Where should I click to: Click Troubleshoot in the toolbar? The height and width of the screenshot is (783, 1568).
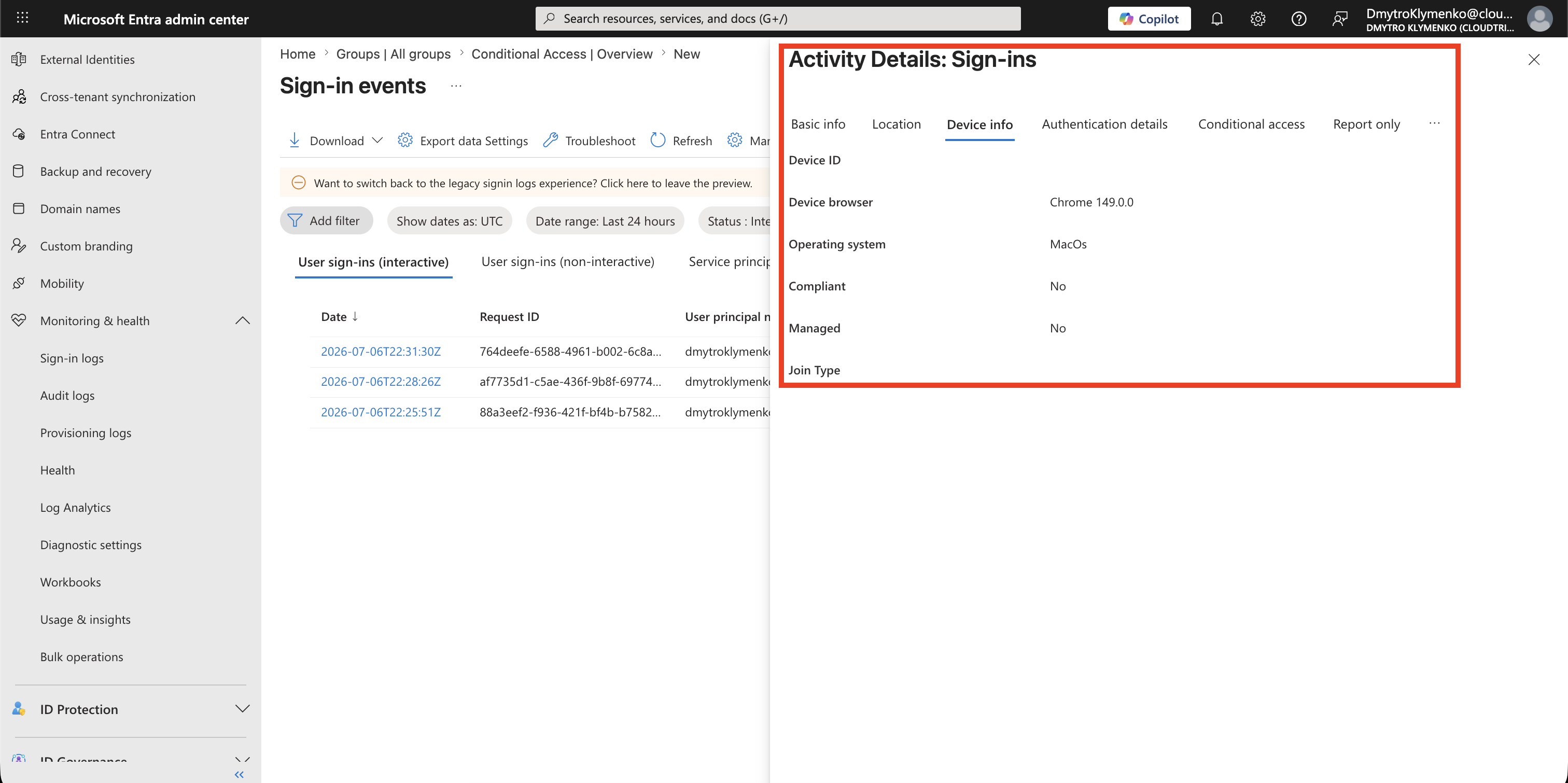click(x=589, y=141)
